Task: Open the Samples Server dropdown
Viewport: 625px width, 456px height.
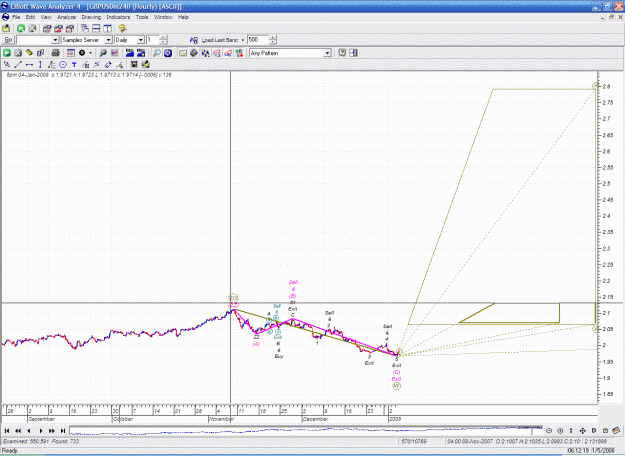Action: click(108, 40)
